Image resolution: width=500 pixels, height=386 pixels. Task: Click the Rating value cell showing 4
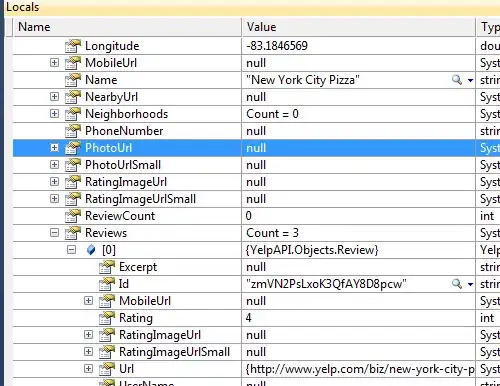click(359, 318)
